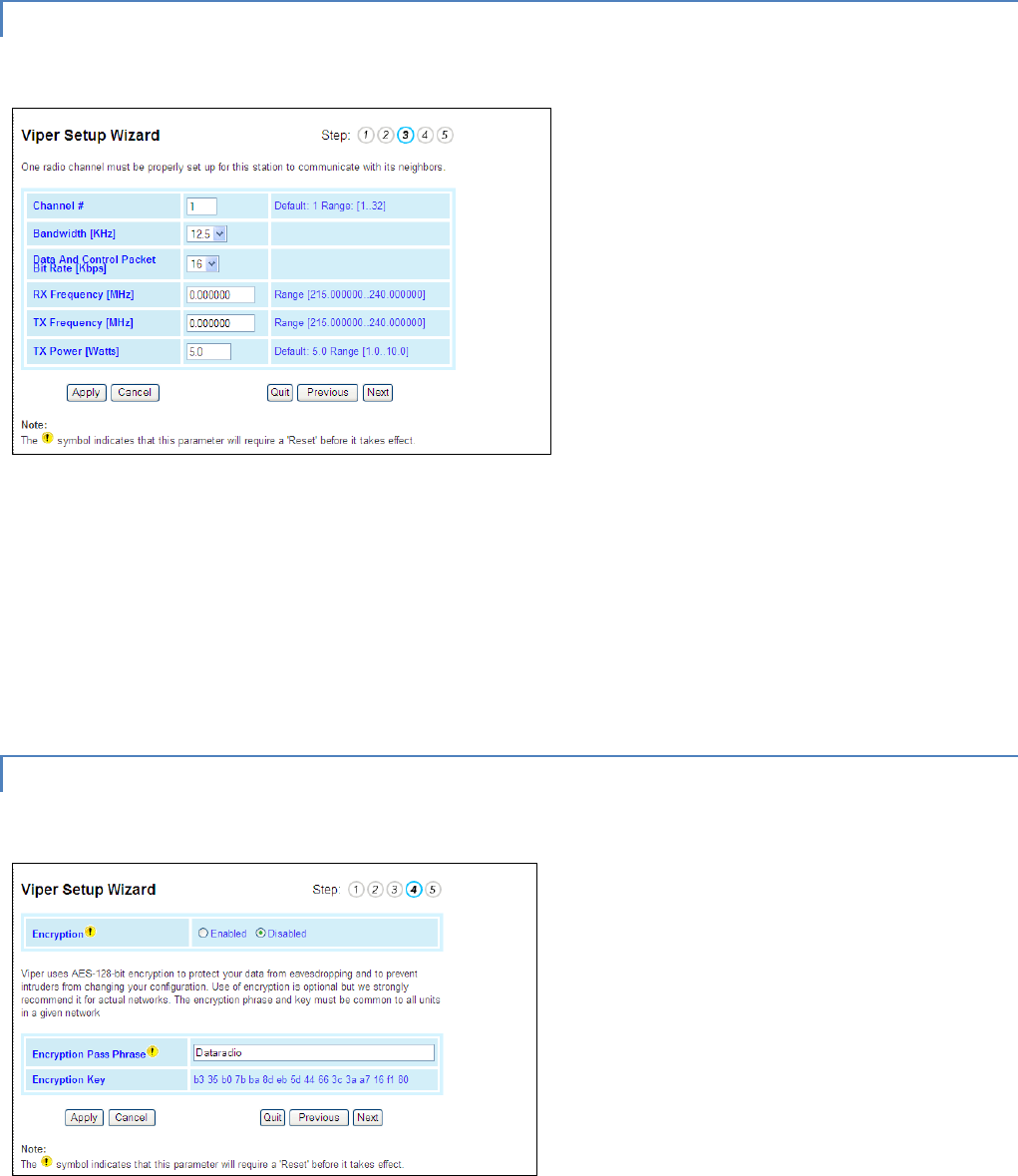Click the 'Step:' label in the encryption wizard
This screenshot has width=1018, height=1176.
[326, 890]
